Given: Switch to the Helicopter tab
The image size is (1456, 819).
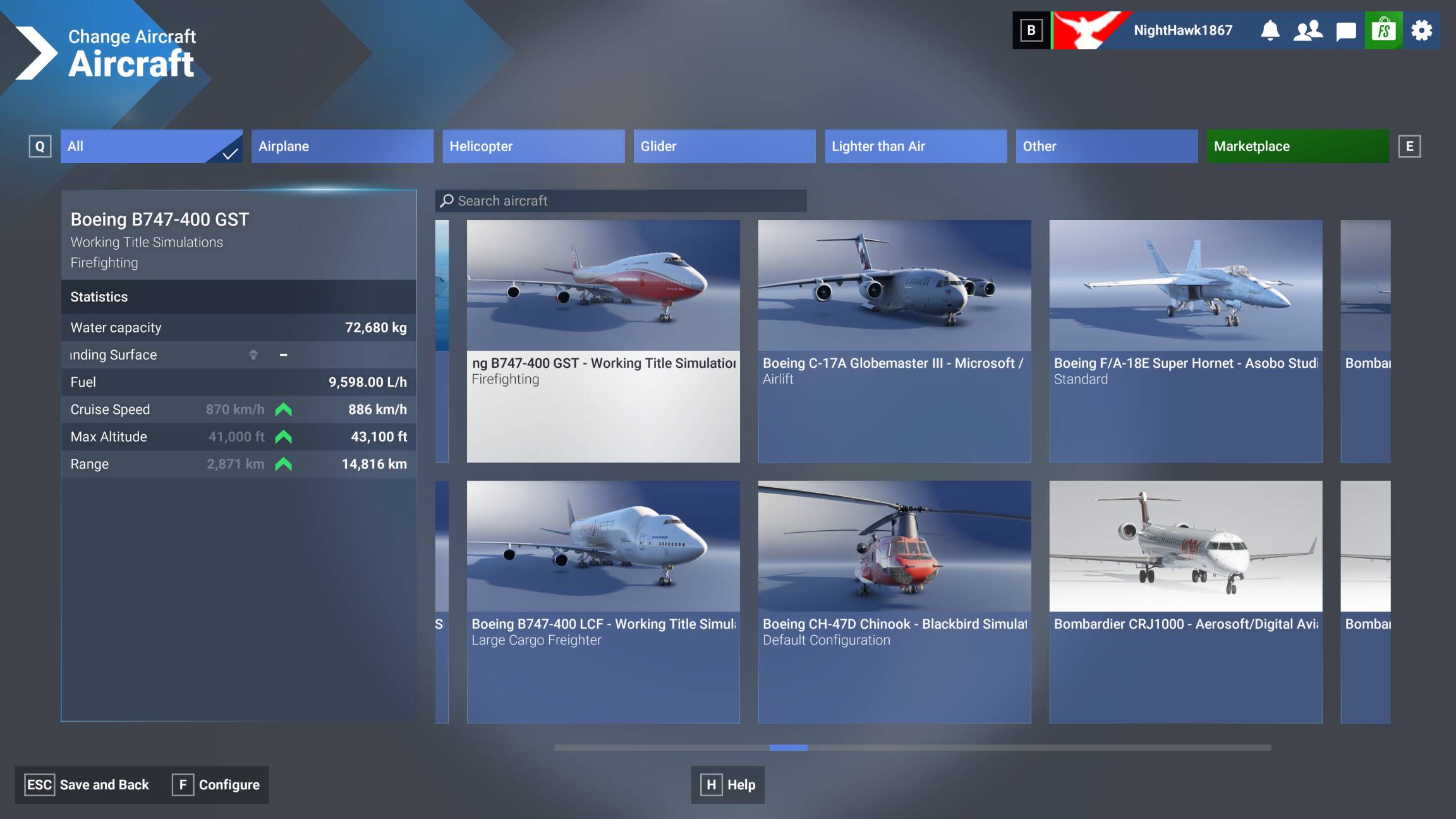Looking at the screenshot, I should coord(533,147).
